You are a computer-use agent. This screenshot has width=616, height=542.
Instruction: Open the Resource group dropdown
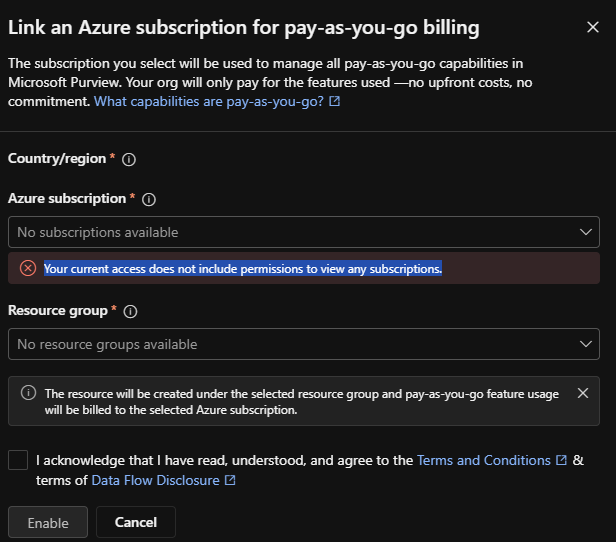point(304,344)
